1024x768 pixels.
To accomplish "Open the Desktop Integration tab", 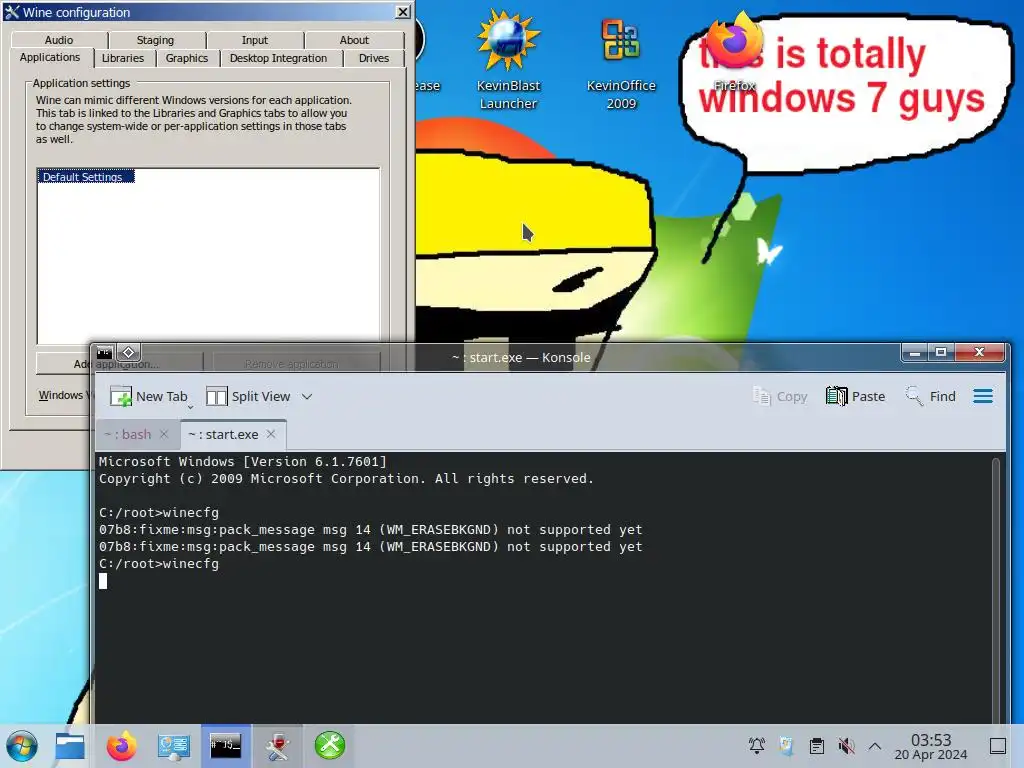I will point(278,58).
